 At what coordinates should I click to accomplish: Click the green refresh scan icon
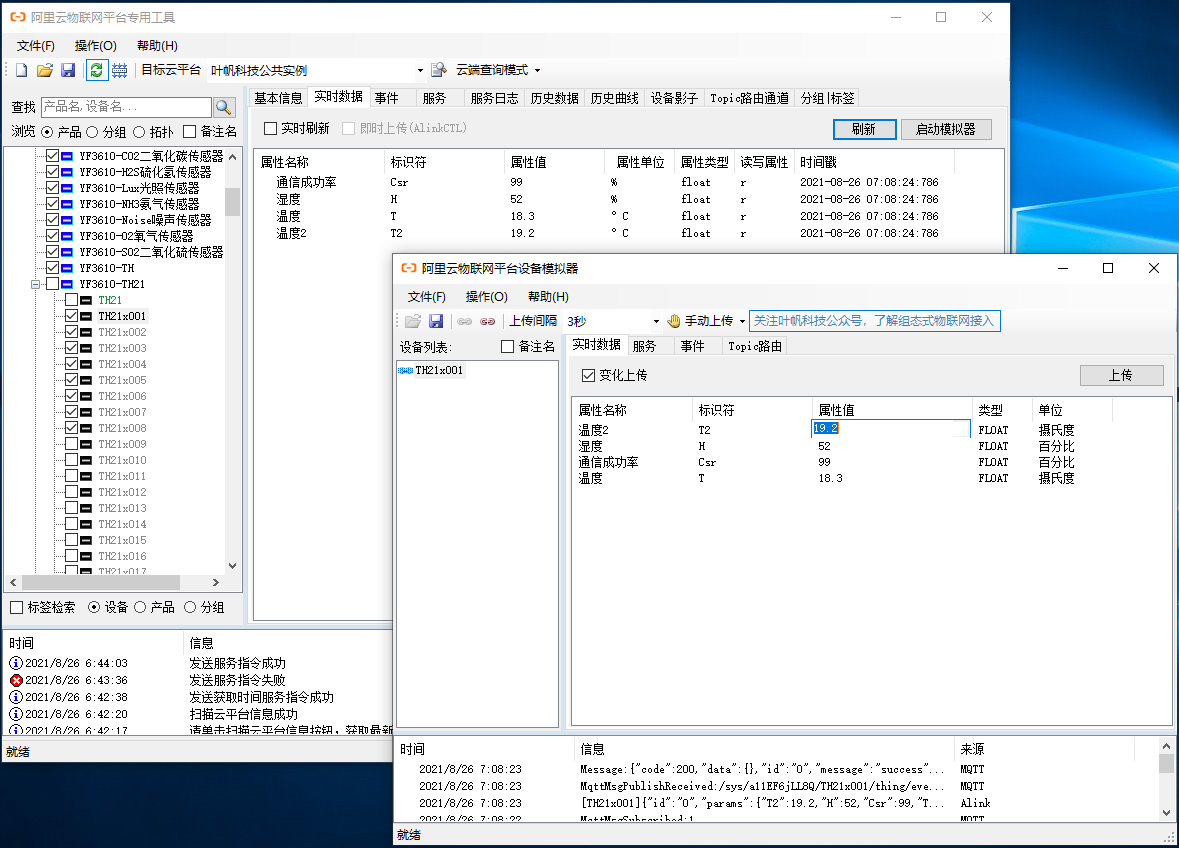click(x=96, y=70)
